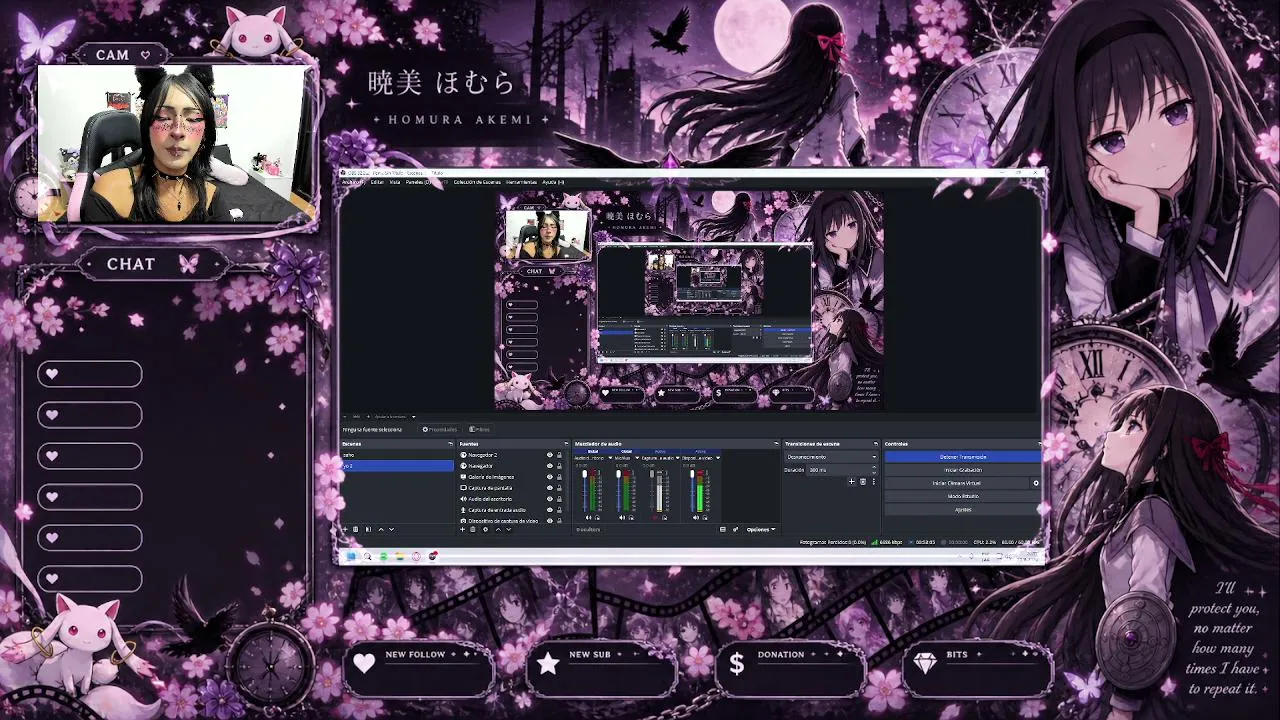Open the Vista menu
Screen dimensions: 1280x720
pos(395,182)
